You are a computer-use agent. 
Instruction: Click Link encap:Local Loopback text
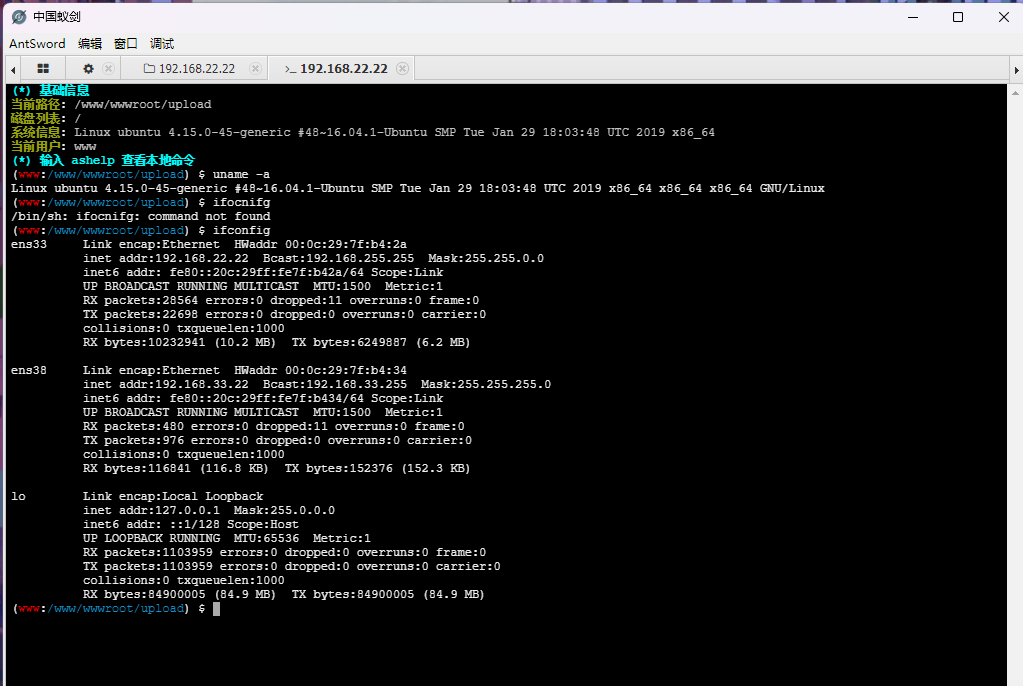click(x=173, y=496)
